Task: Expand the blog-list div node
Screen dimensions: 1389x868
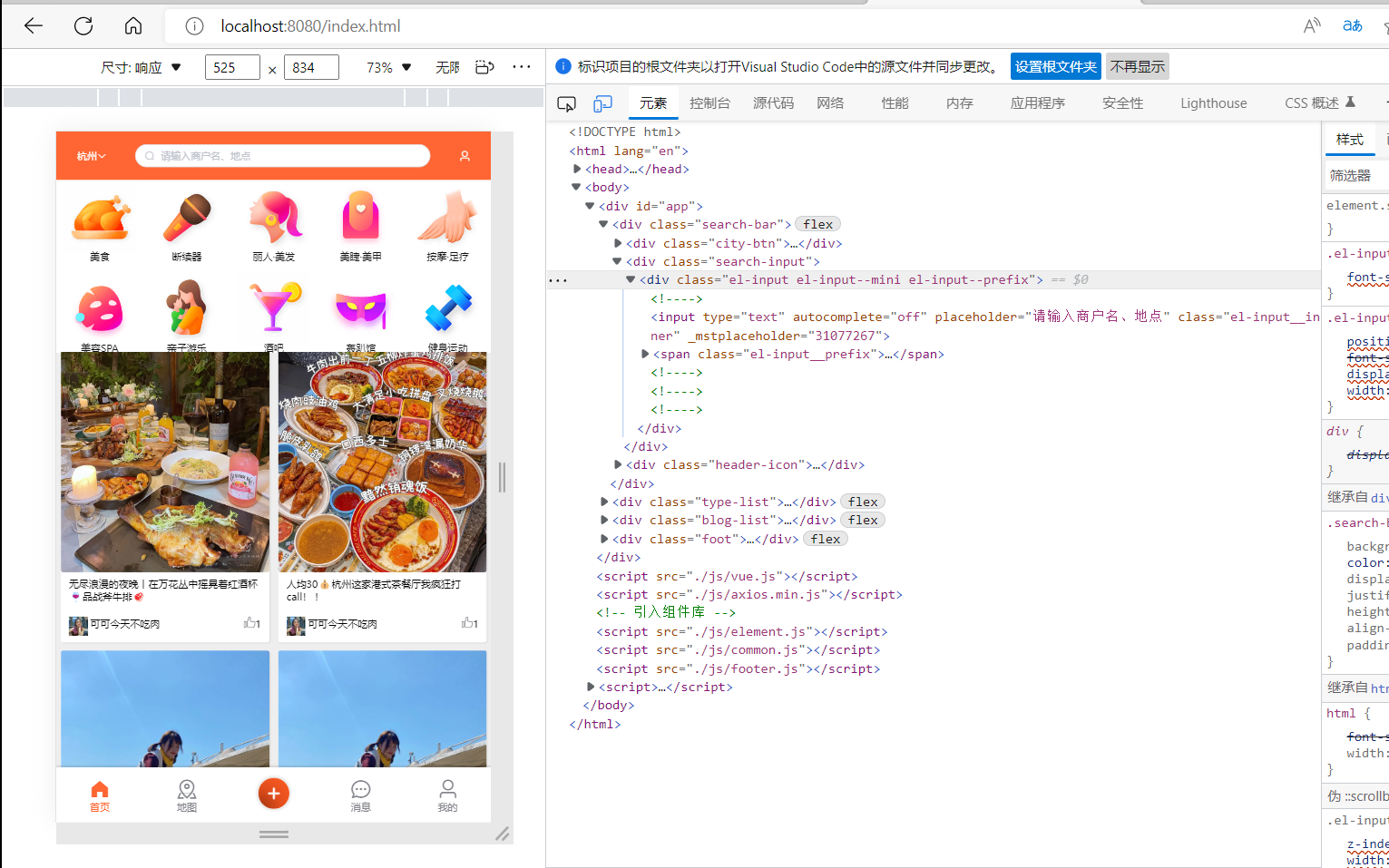Action: (604, 520)
